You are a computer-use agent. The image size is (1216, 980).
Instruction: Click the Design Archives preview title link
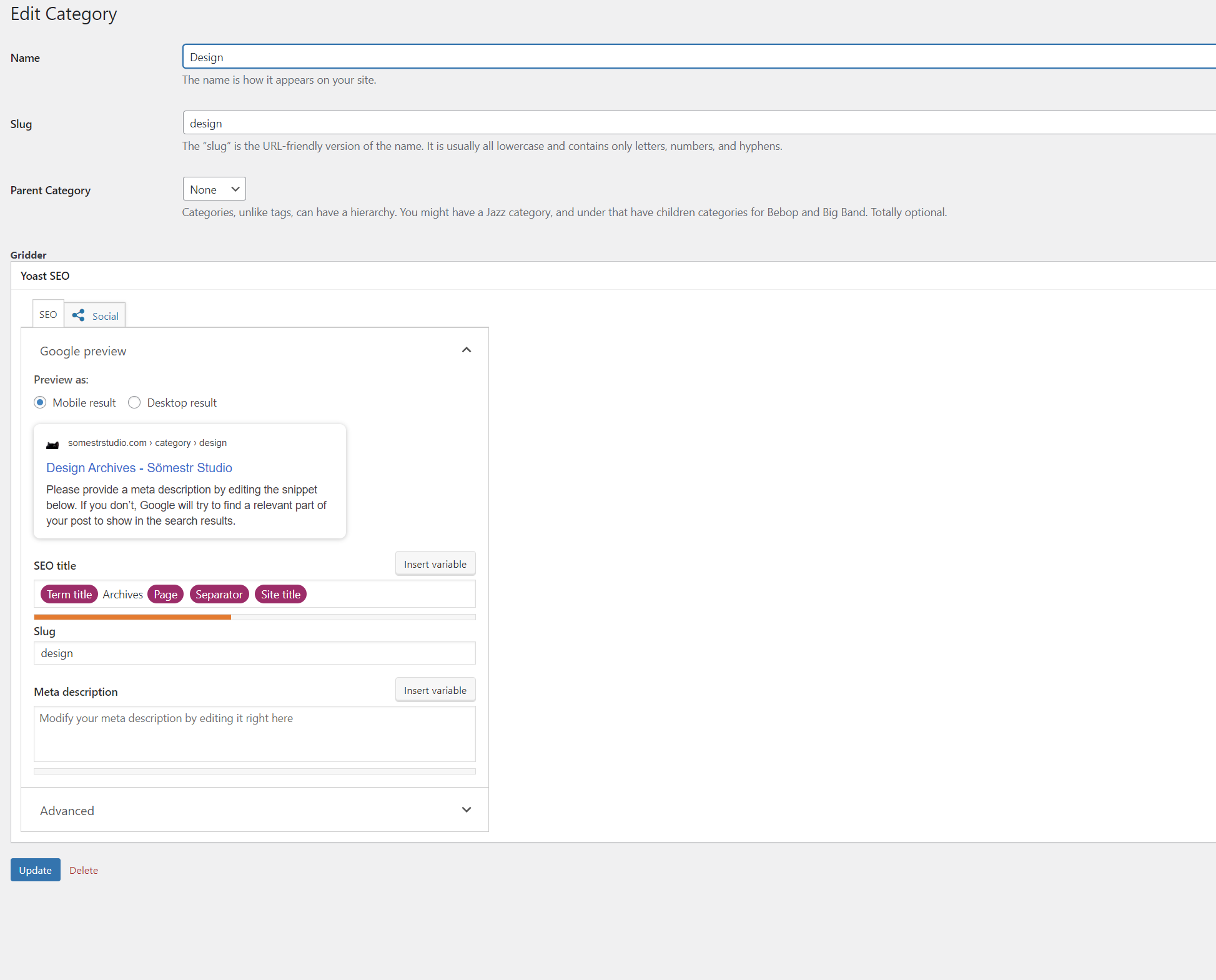(x=139, y=468)
